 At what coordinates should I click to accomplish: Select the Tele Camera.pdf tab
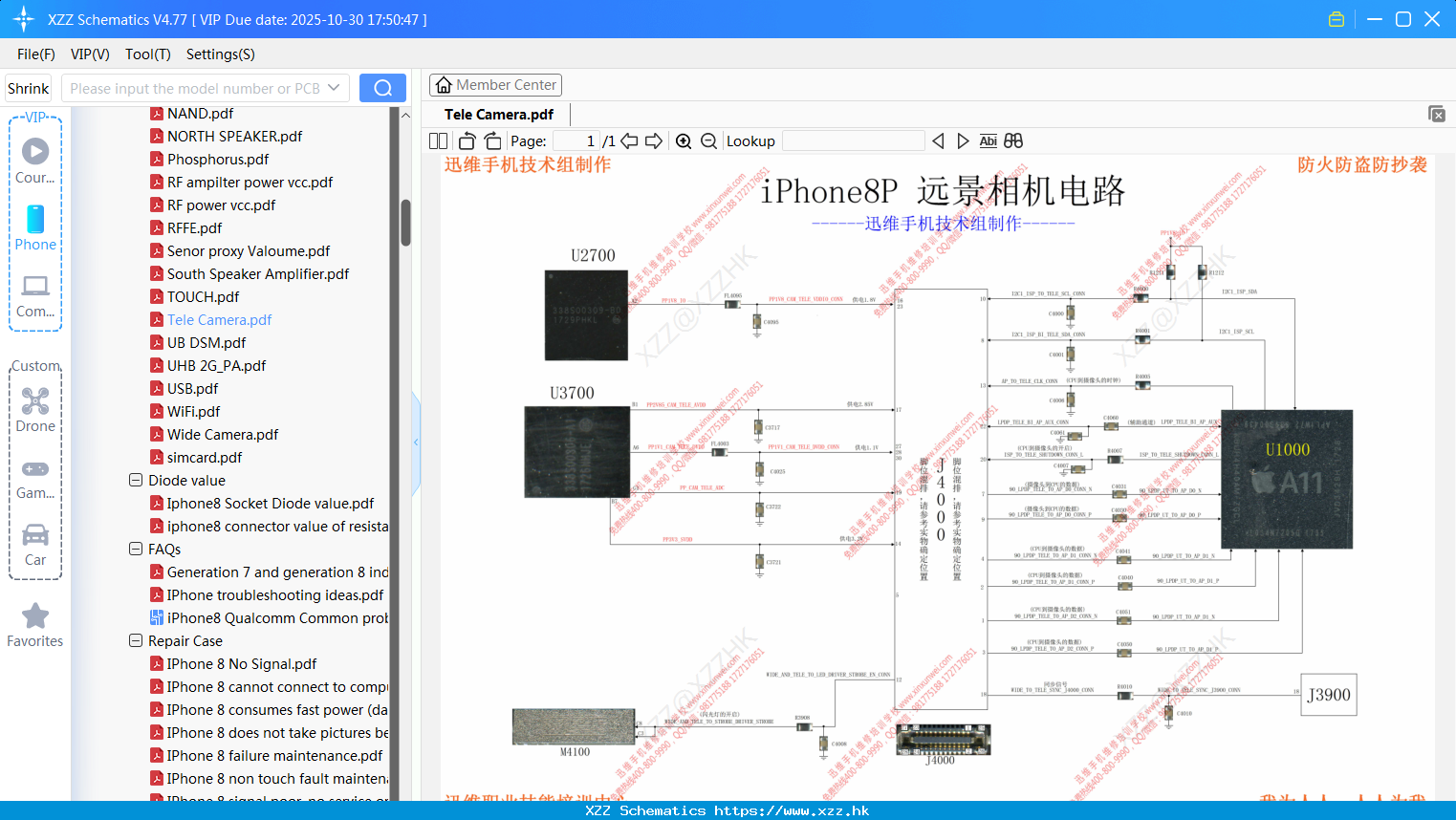(x=499, y=115)
